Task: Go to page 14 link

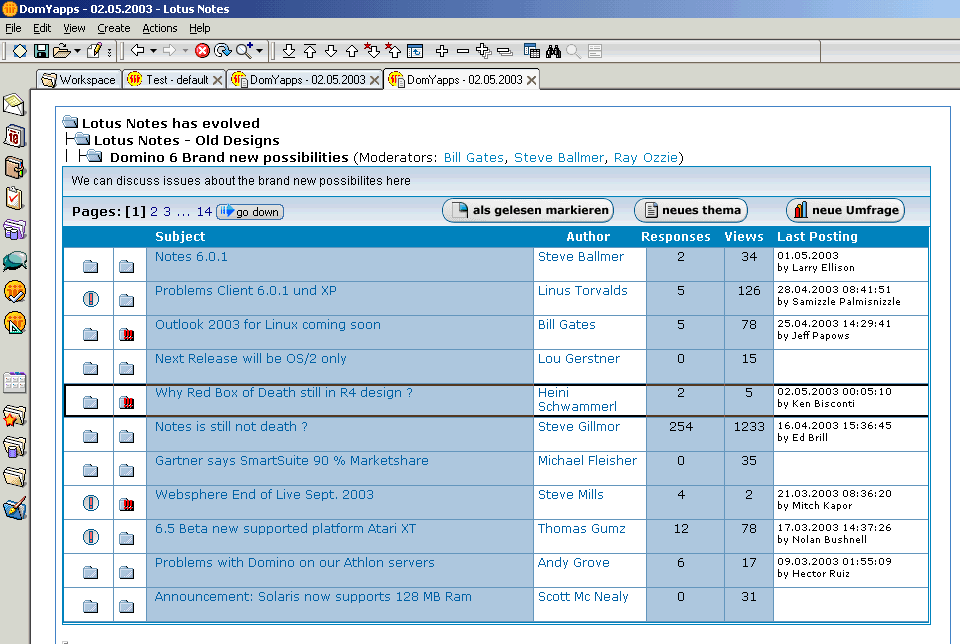Action: (x=204, y=212)
